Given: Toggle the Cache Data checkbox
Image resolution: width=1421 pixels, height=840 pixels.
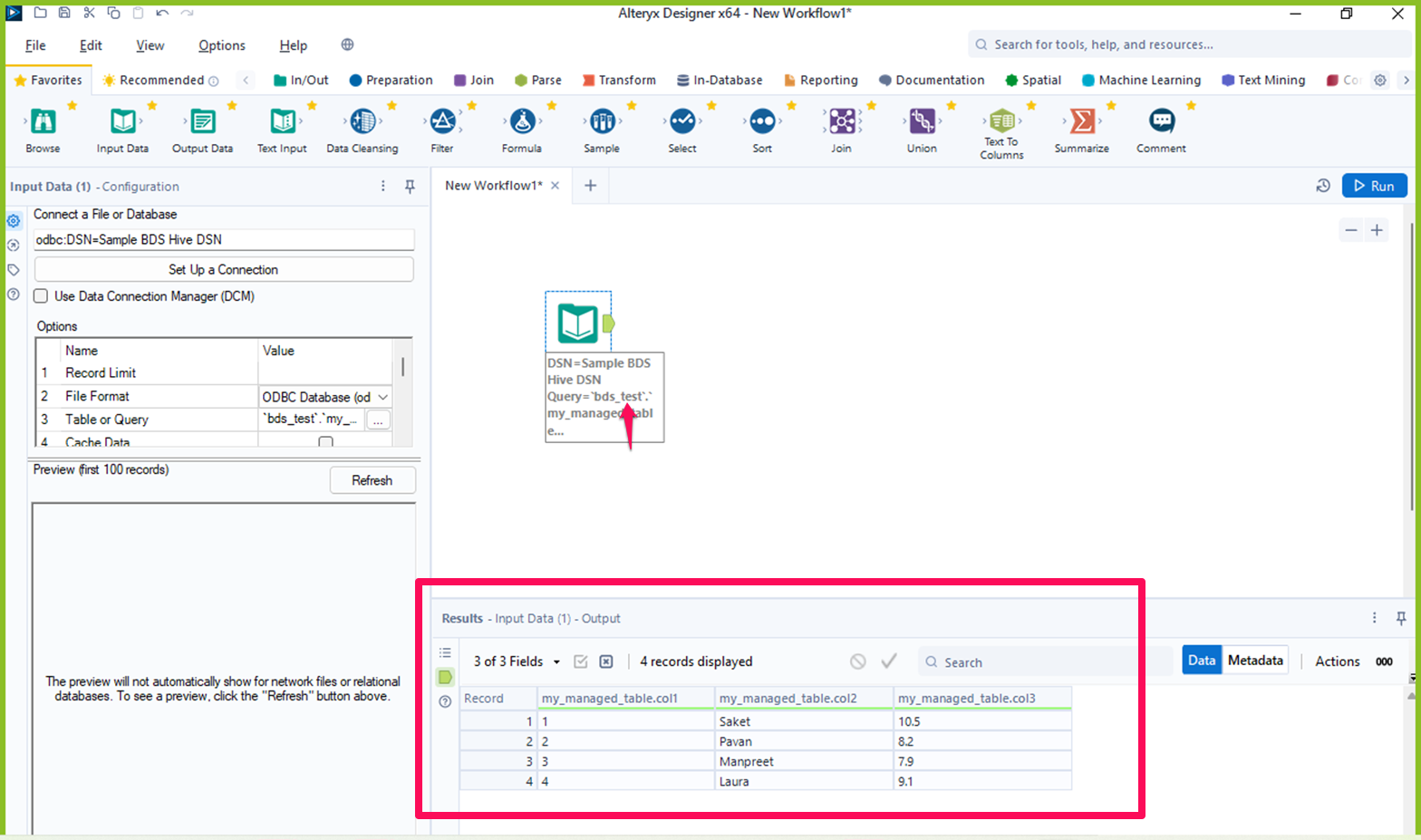Looking at the screenshot, I should click(325, 442).
